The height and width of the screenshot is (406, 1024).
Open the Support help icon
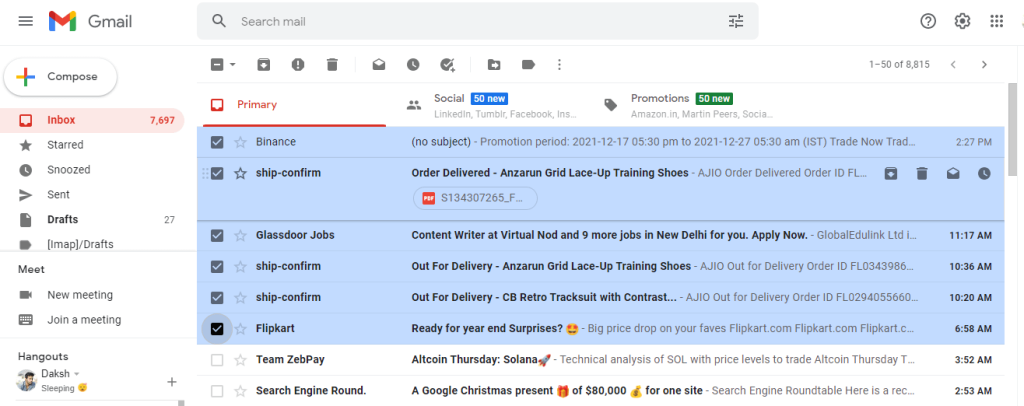coord(928,21)
